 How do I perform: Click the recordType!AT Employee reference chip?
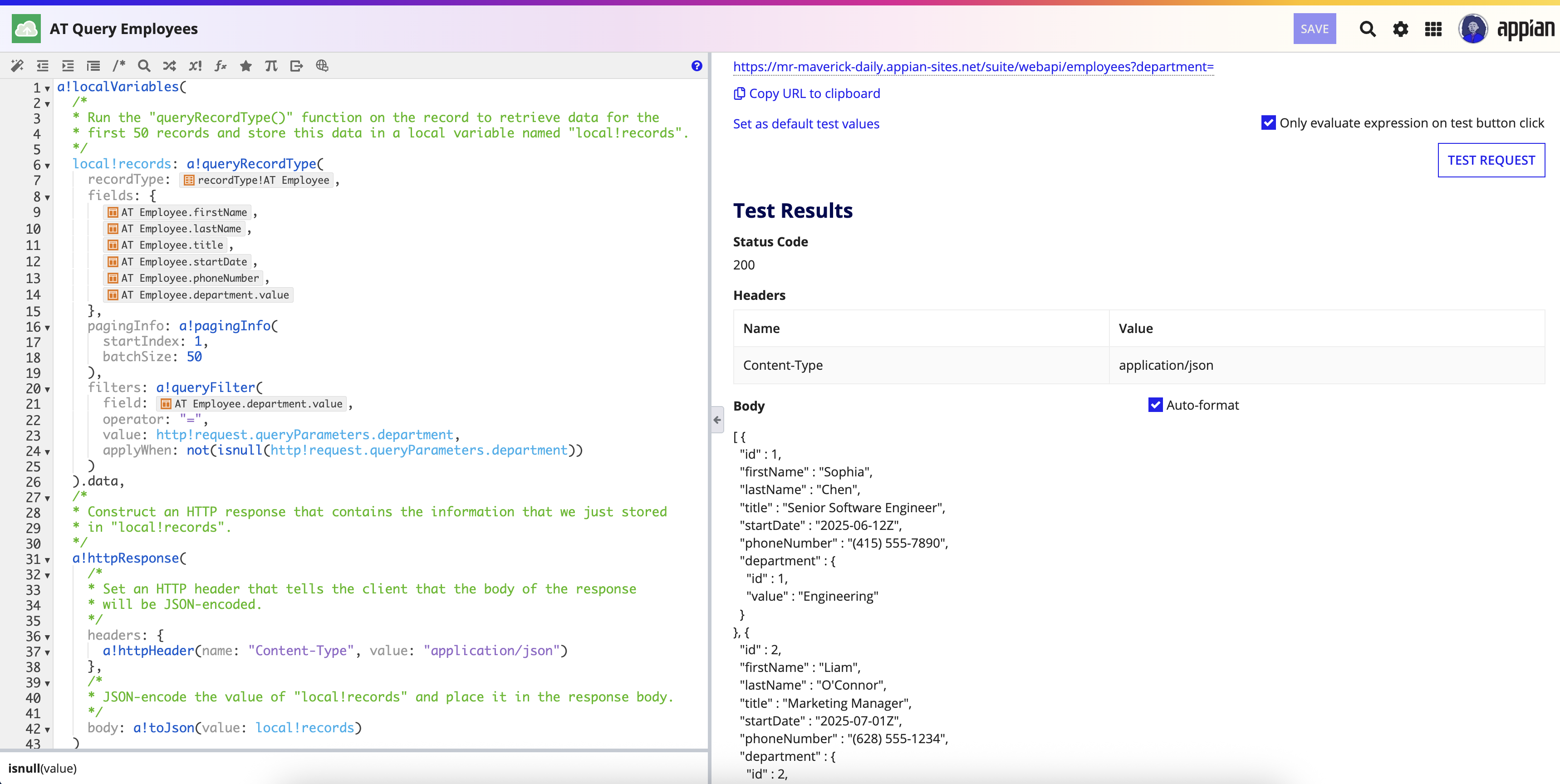(x=257, y=180)
